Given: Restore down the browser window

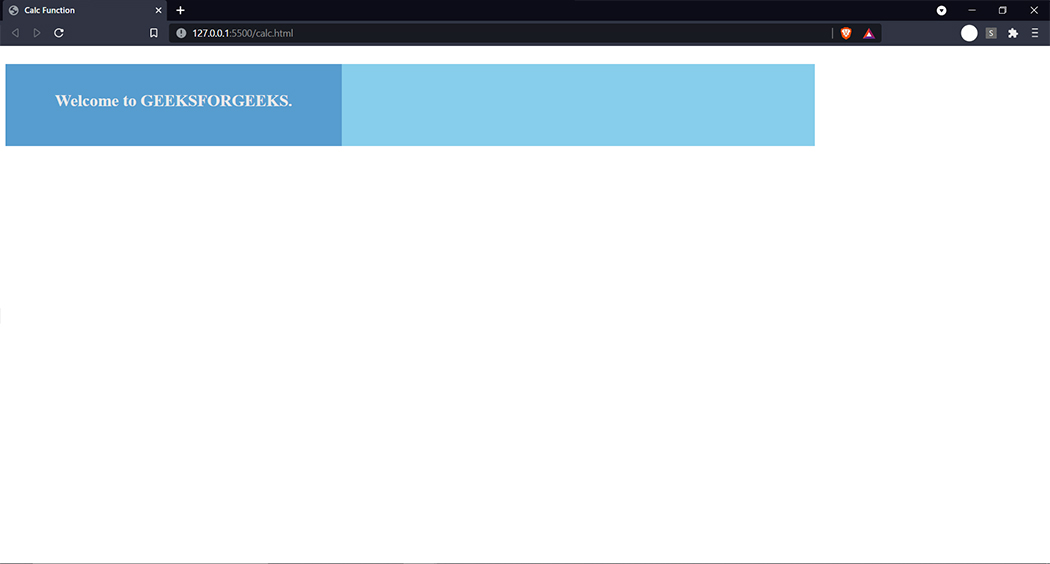Looking at the screenshot, I should coord(1002,10).
